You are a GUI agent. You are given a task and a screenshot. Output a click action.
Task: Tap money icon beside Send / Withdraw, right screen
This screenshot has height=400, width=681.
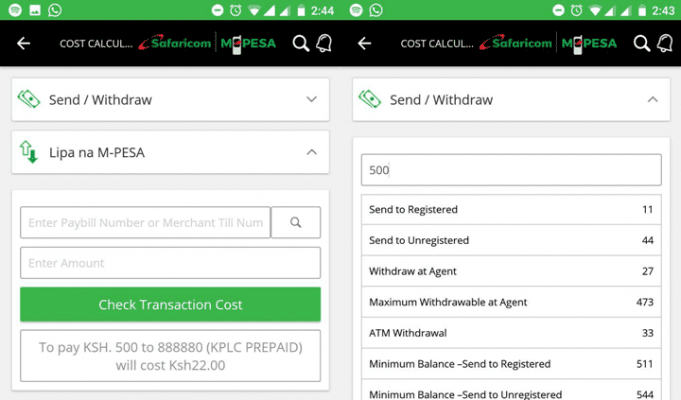point(370,99)
